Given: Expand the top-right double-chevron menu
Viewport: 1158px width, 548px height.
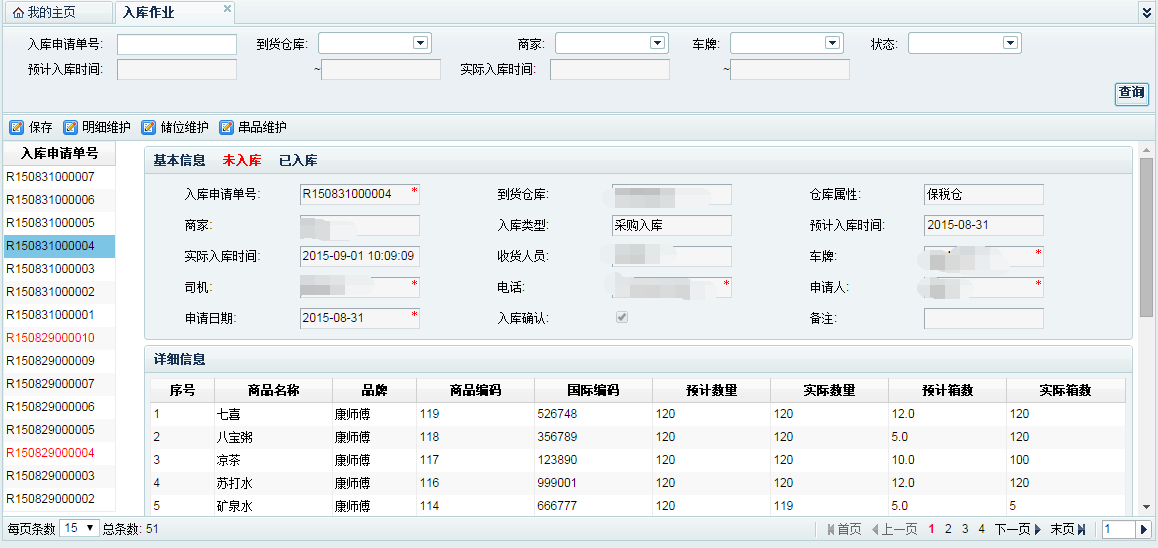Looking at the screenshot, I should click(x=1146, y=12).
